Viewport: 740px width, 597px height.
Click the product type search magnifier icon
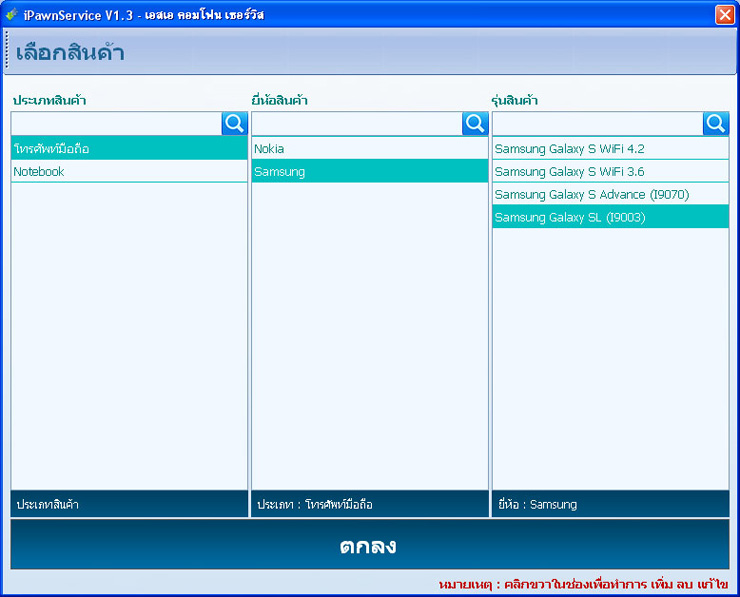[235, 124]
